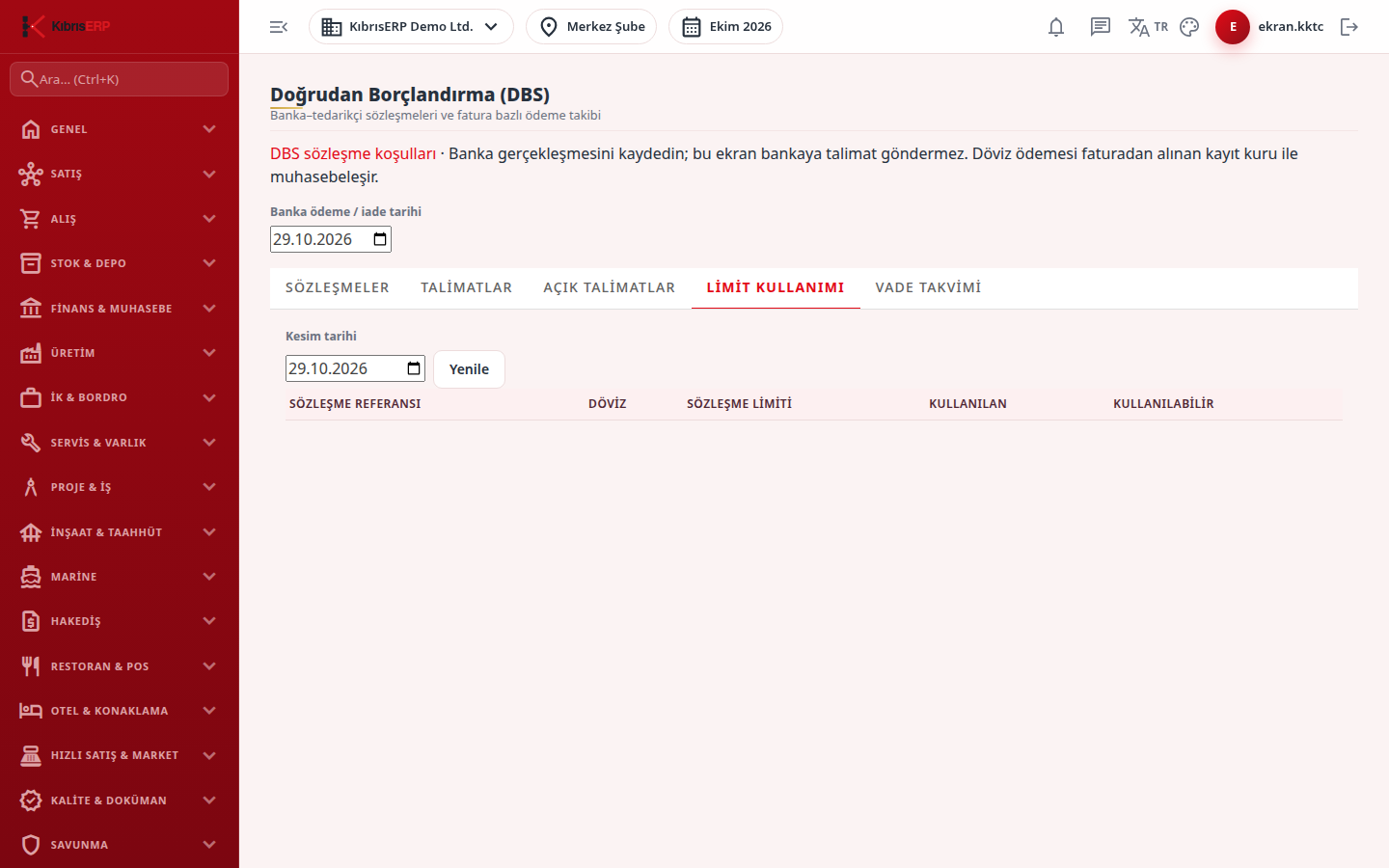Collapse the sidebar menu icon
This screenshot has height=868, width=1389.
click(279, 27)
